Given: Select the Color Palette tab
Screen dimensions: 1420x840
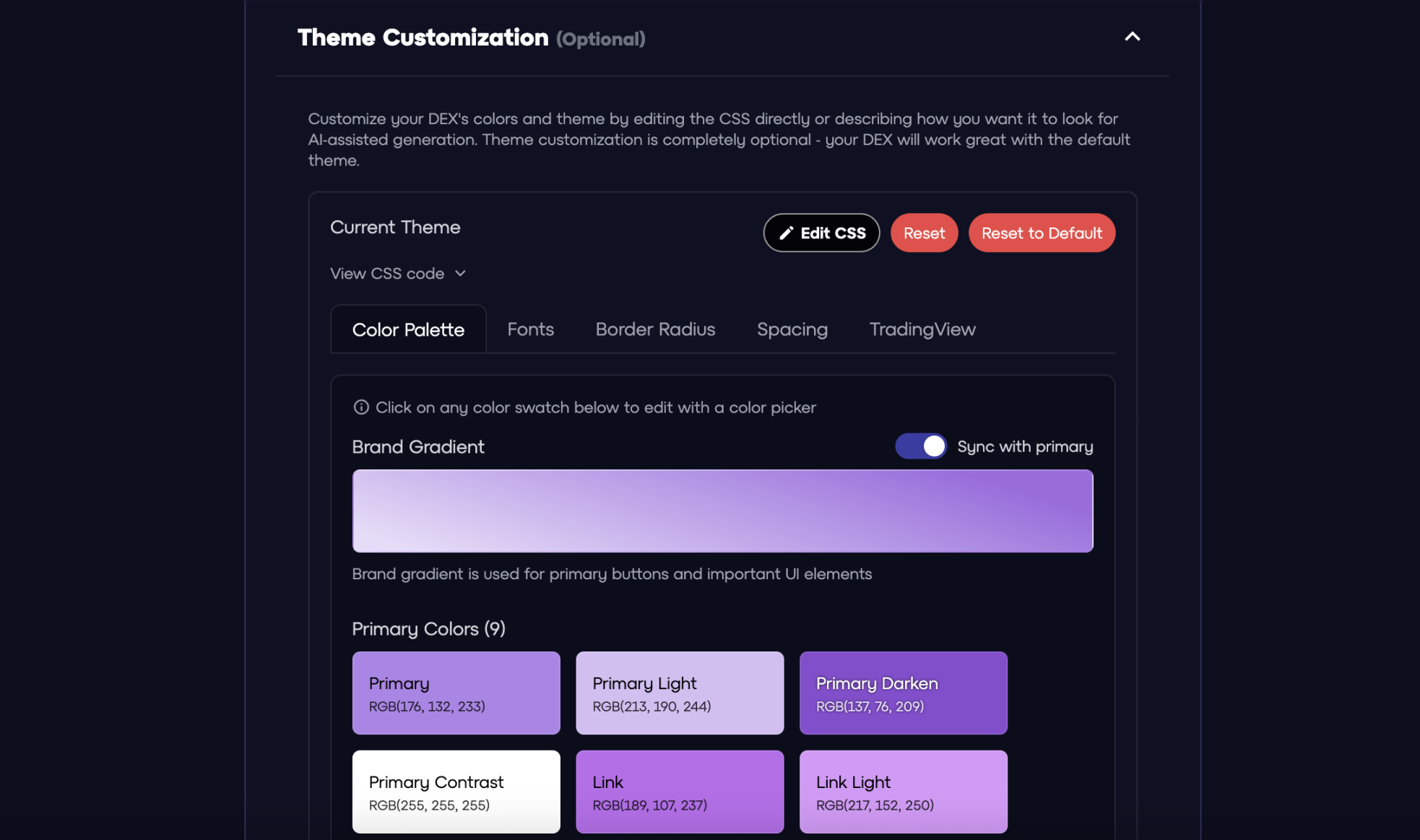Looking at the screenshot, I should pos(408,329).
